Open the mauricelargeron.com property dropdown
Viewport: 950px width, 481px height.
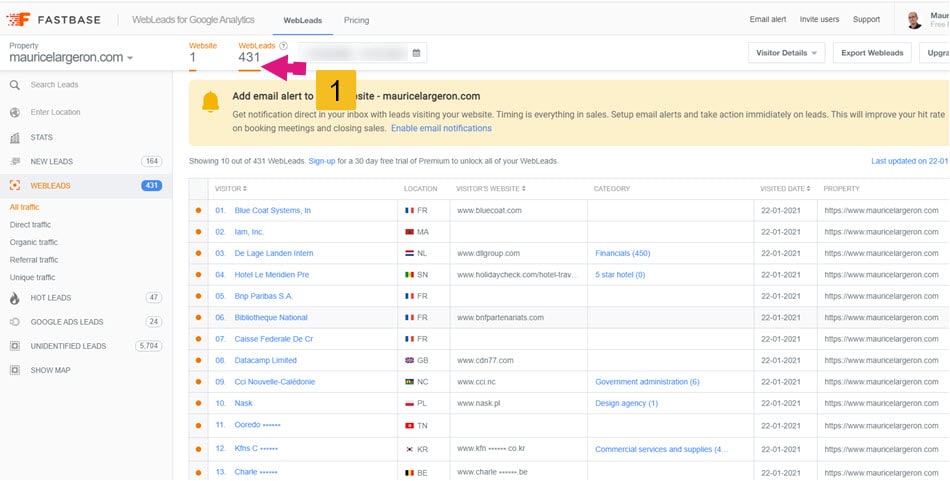(71, 58)
